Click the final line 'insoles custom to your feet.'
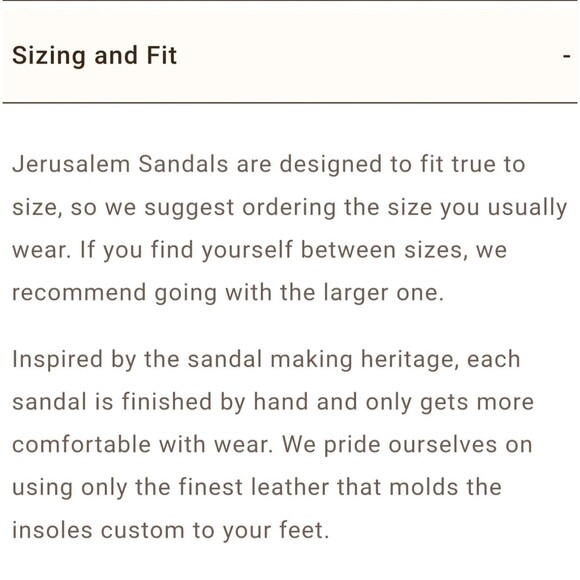580x580 pixels. click(x=171, y=530)
